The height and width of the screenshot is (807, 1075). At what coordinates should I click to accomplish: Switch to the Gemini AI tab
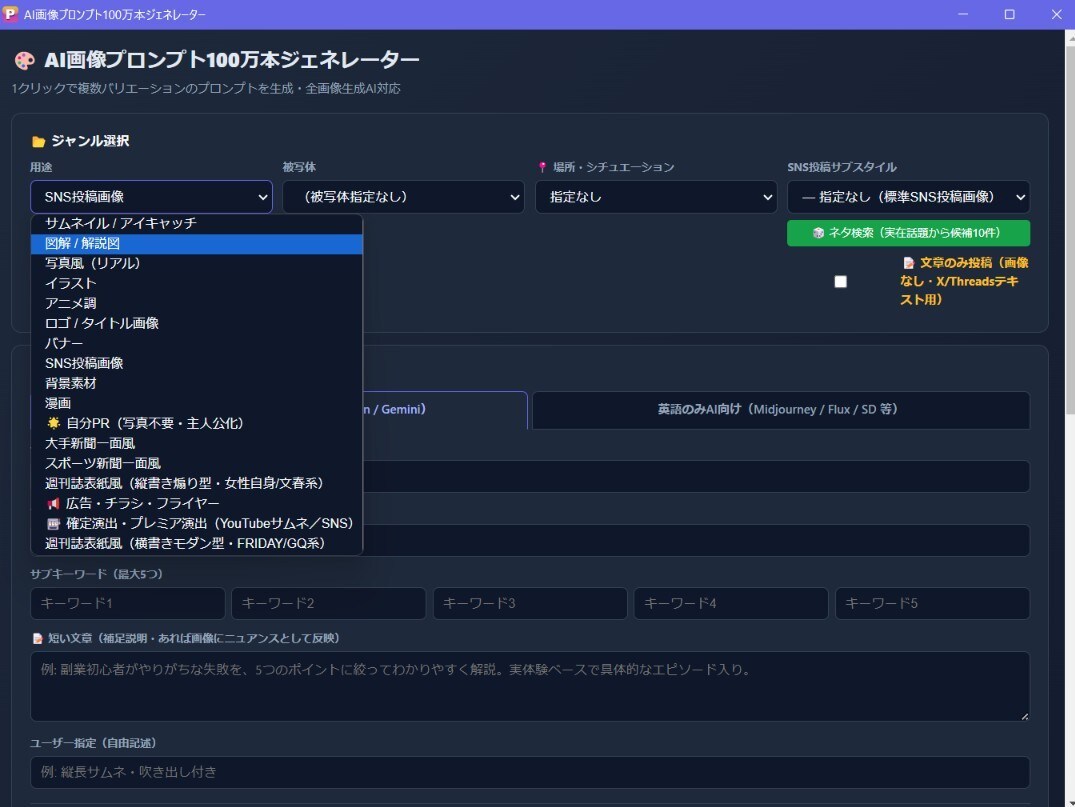click(x=445, y=410)
